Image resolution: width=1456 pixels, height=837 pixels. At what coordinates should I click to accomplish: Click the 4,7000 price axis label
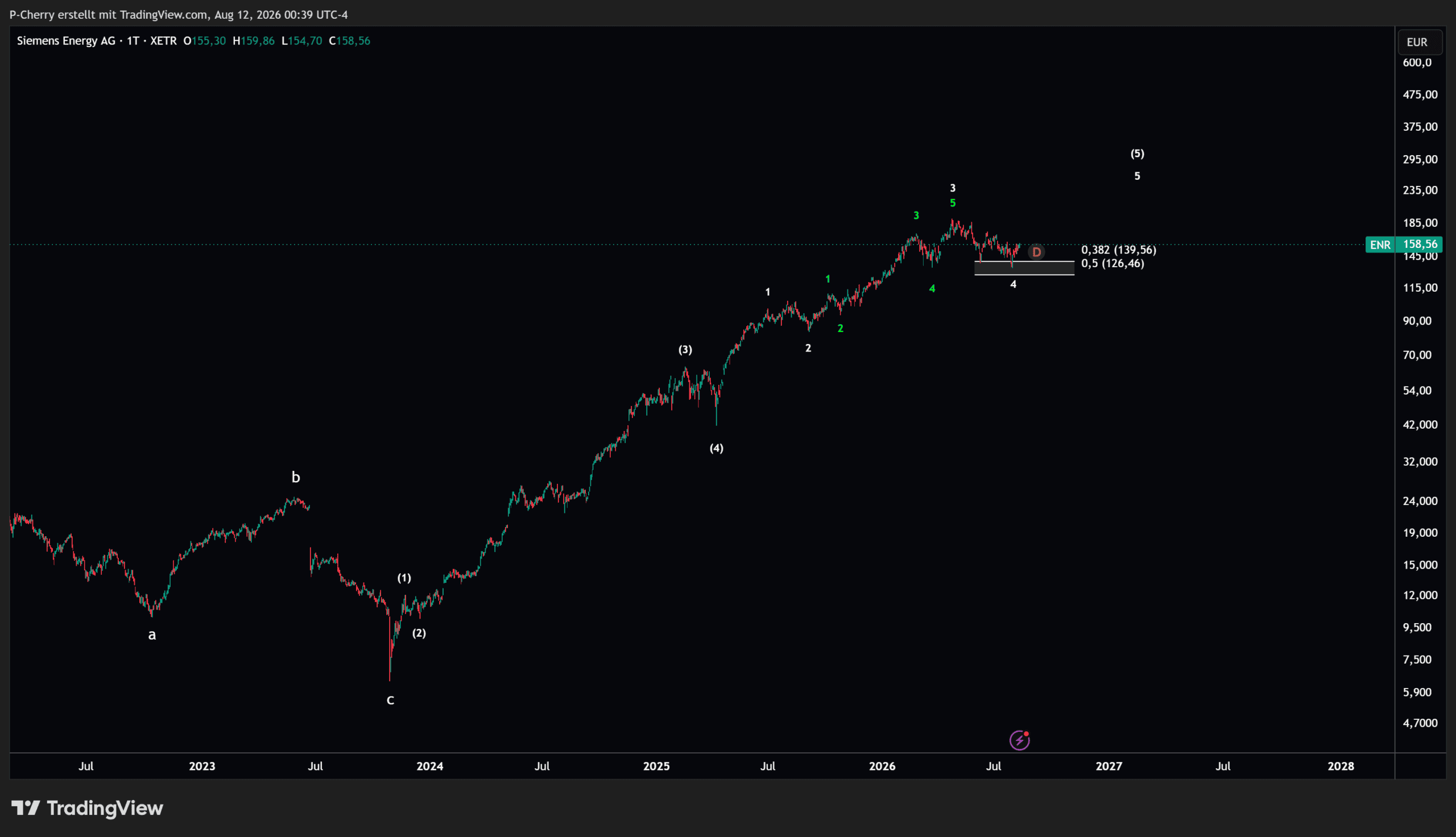coord(1420,723)
